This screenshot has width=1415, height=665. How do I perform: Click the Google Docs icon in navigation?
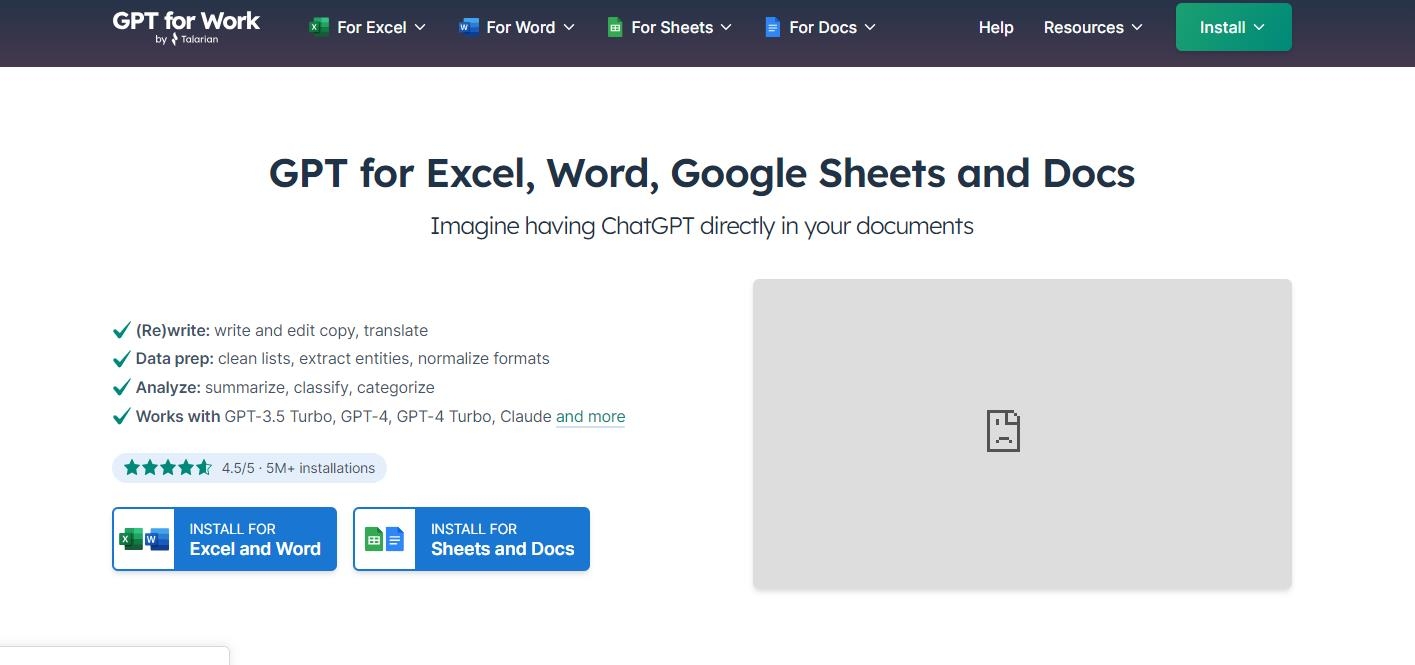772,27
